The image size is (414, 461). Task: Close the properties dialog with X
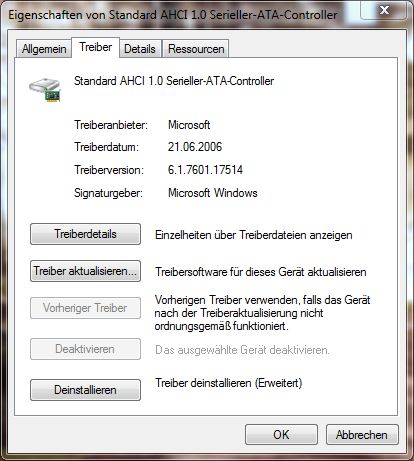click(x=384, y=10)
